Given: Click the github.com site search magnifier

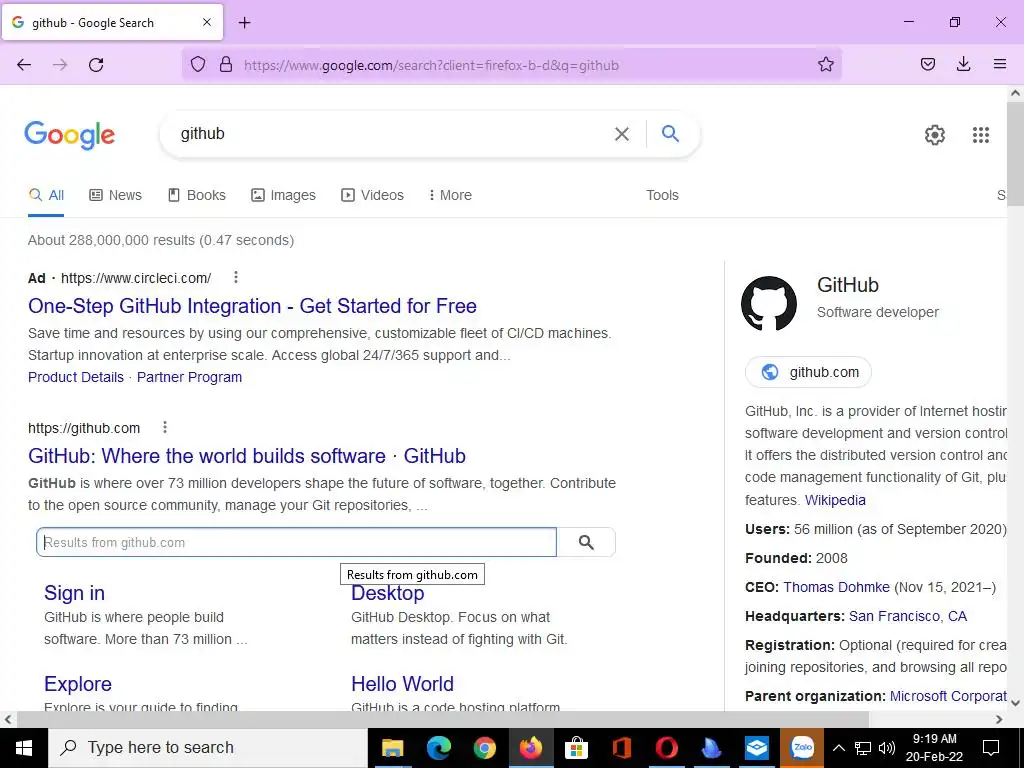Looking at the screenshot, I should [586, 543].
